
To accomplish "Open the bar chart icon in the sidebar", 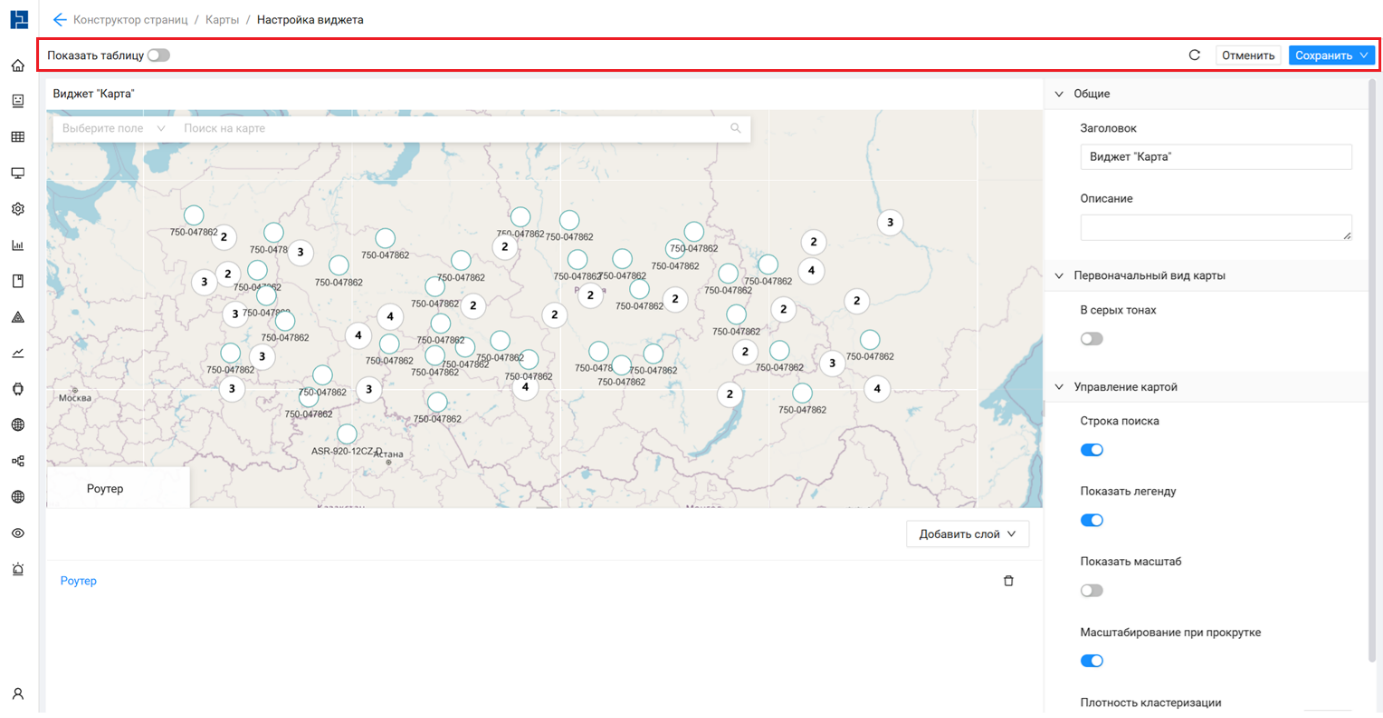I will click(x=18, y=245).
